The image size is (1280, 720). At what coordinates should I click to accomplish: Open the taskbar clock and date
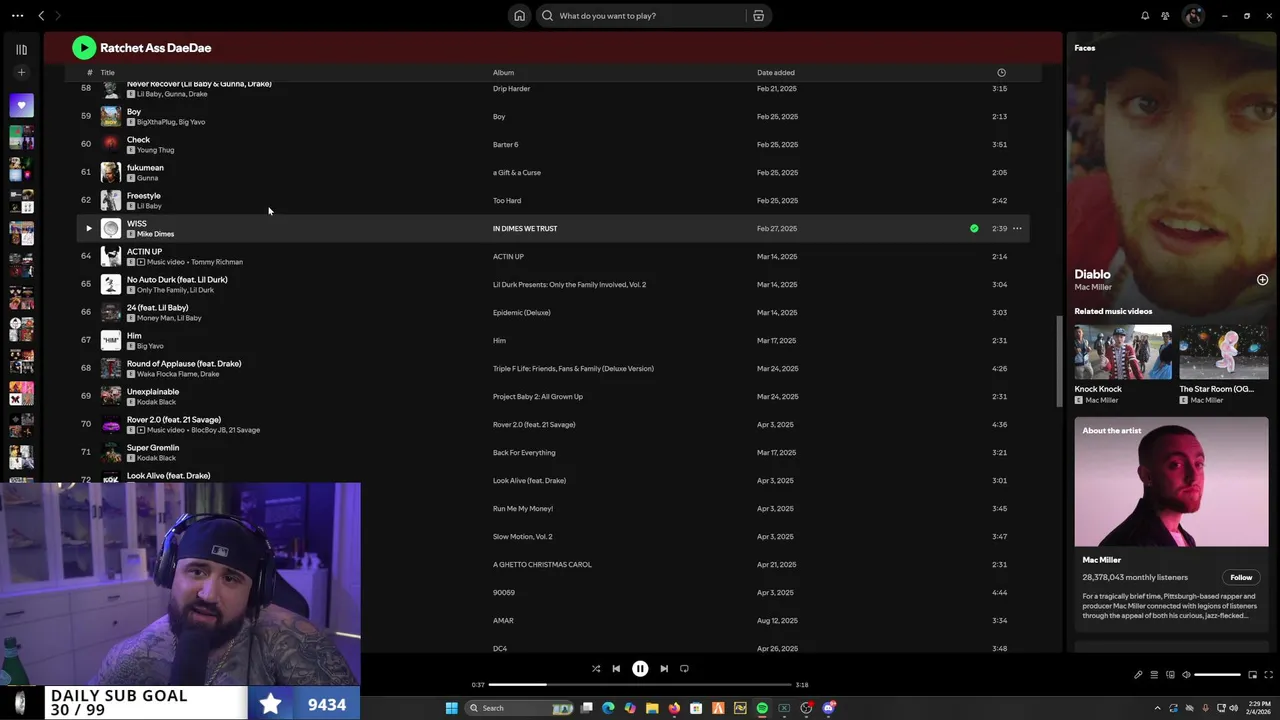click(1258, 708)
